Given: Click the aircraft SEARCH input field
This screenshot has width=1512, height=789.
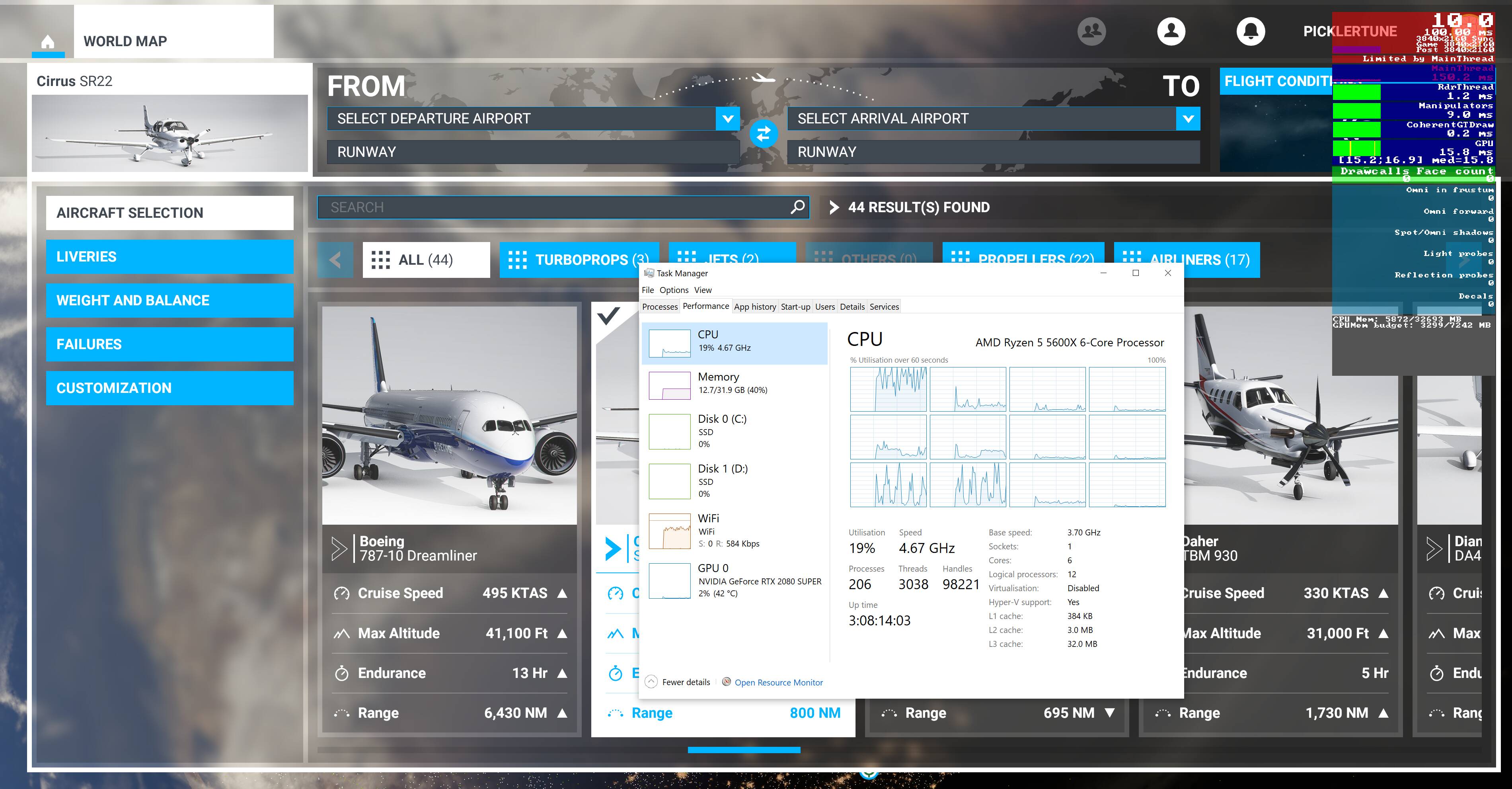Looking at the screenshot, I should [x=552, y=207].
